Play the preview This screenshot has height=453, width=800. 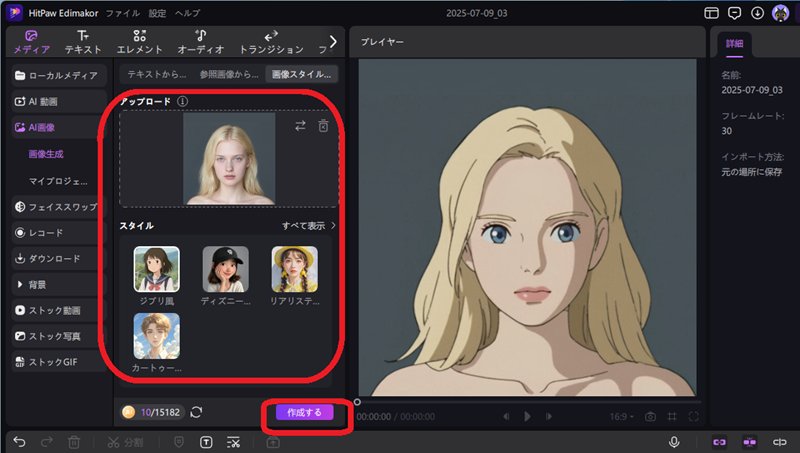pyautogui.click(x=527, y=416)
